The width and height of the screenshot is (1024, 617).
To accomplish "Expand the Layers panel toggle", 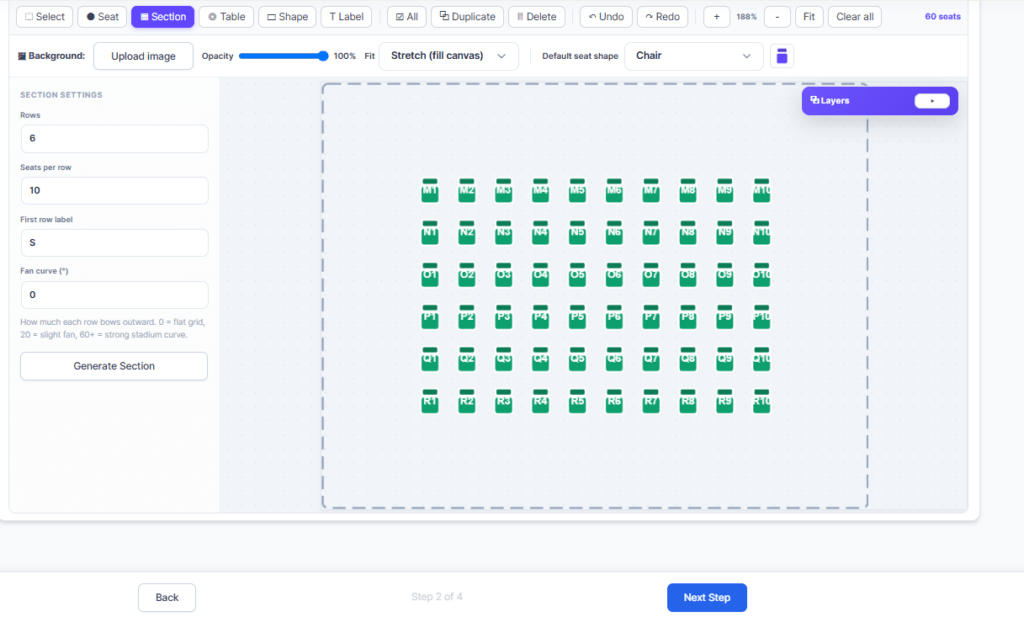I will (x=932, y=101).
